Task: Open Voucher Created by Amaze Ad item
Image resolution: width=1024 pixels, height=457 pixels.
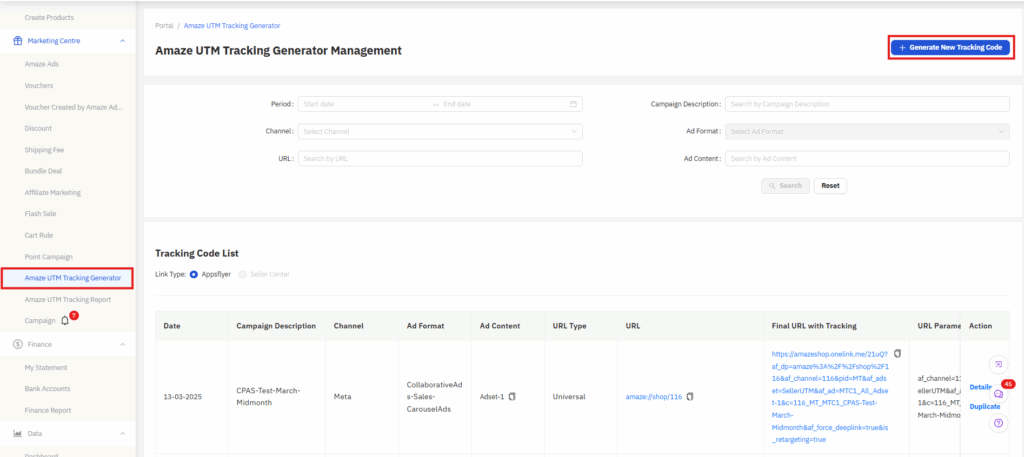Action: [73, 107]
